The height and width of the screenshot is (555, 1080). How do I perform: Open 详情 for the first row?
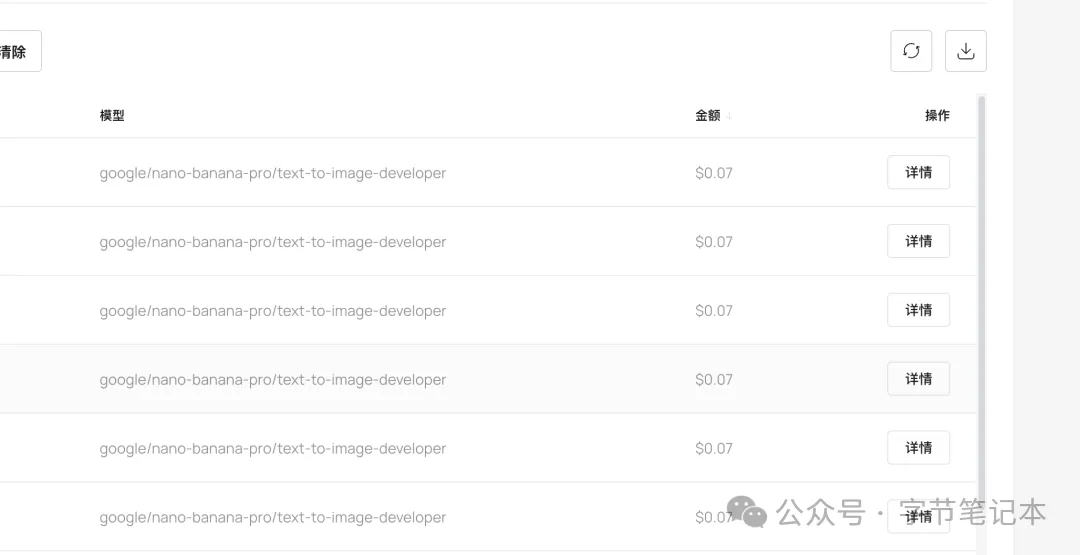(x=918, y=172)
